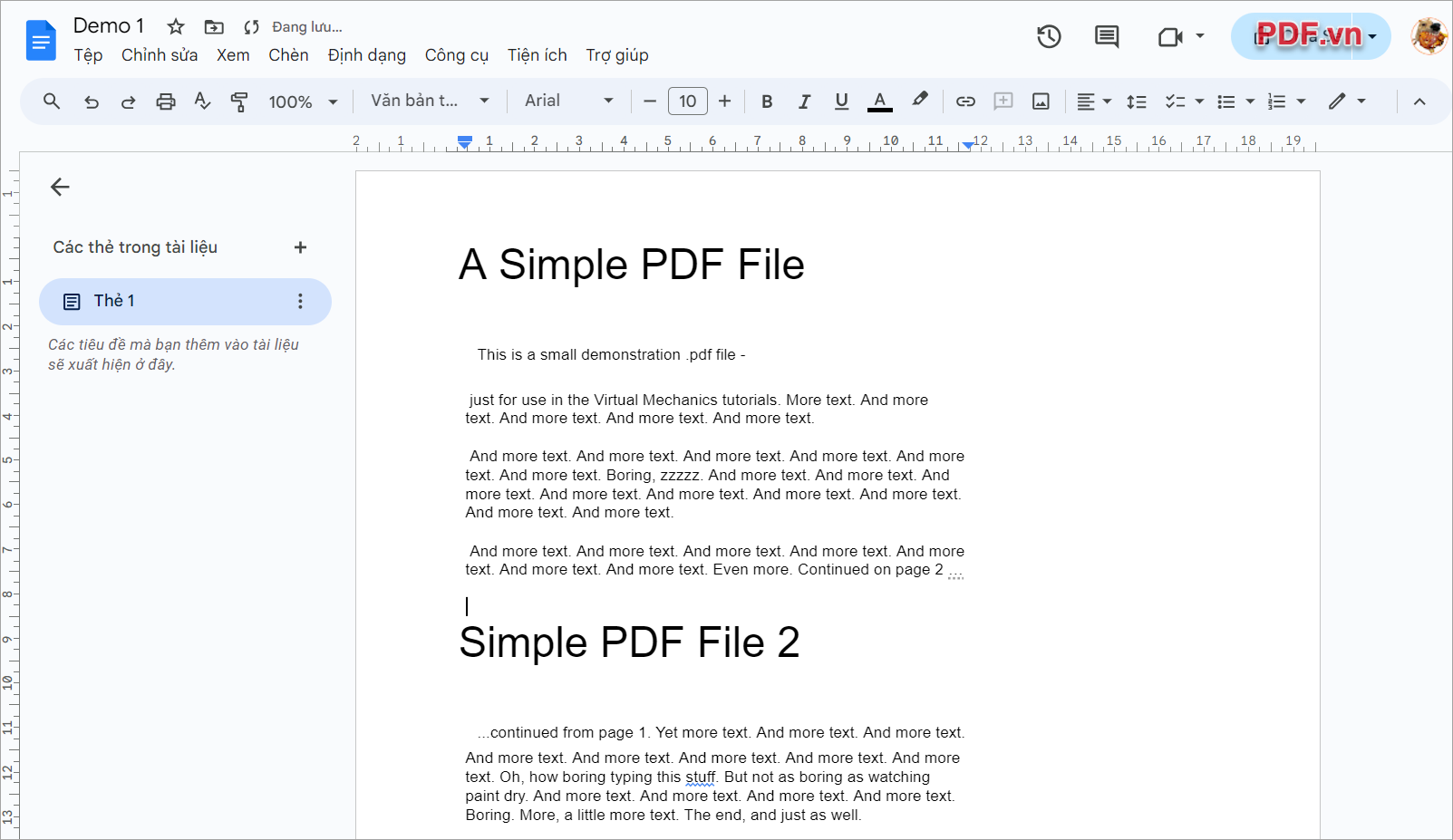The width and height of the screenshot is (1453, 840).
Task: Add a new document tab
Action: (x=300, y=247)
